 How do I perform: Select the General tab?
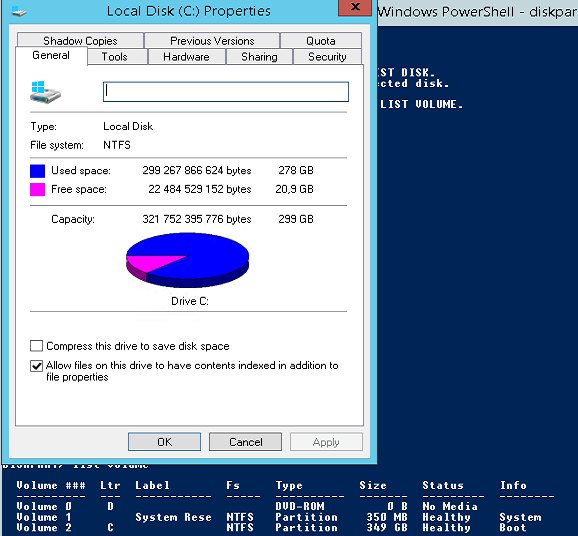coord(51,56)
